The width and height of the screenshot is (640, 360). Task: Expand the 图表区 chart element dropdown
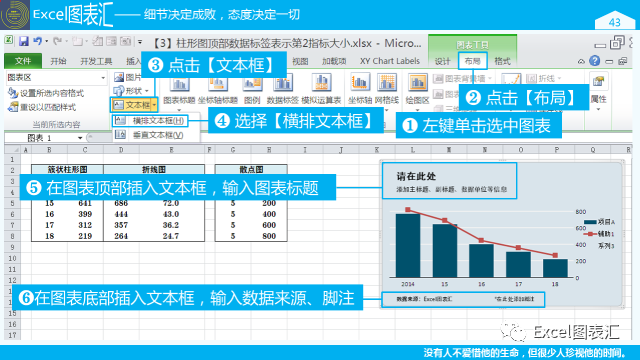coord(103,78)
